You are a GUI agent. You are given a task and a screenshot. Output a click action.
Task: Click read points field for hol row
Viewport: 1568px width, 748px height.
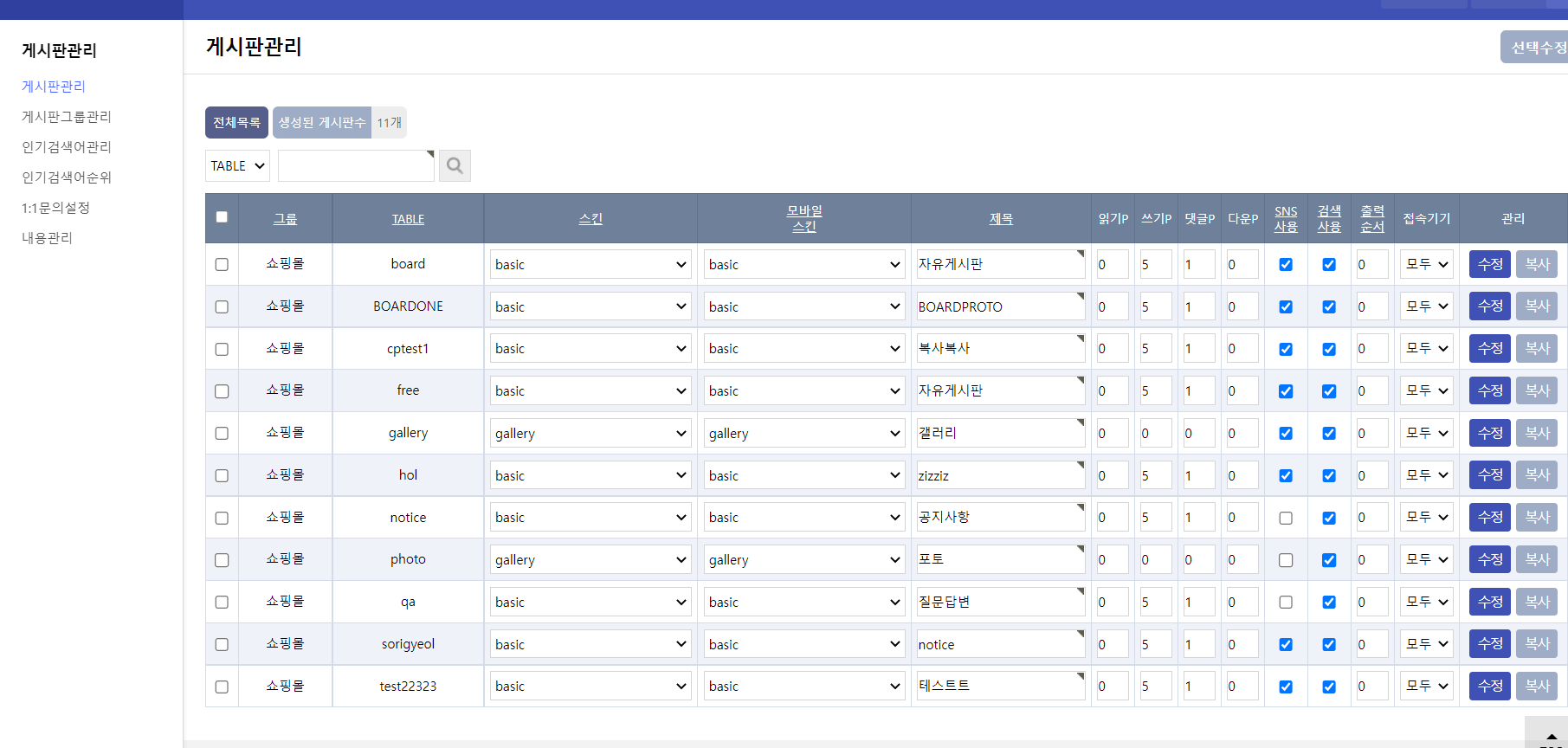click(x=1113, y=475)
